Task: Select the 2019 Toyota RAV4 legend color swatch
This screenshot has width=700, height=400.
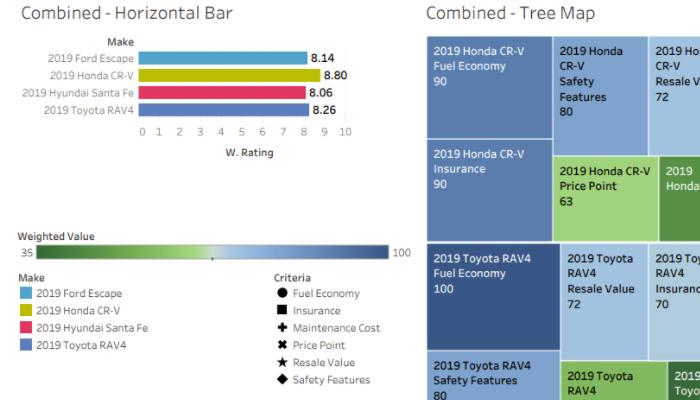Action: (26, 345)
